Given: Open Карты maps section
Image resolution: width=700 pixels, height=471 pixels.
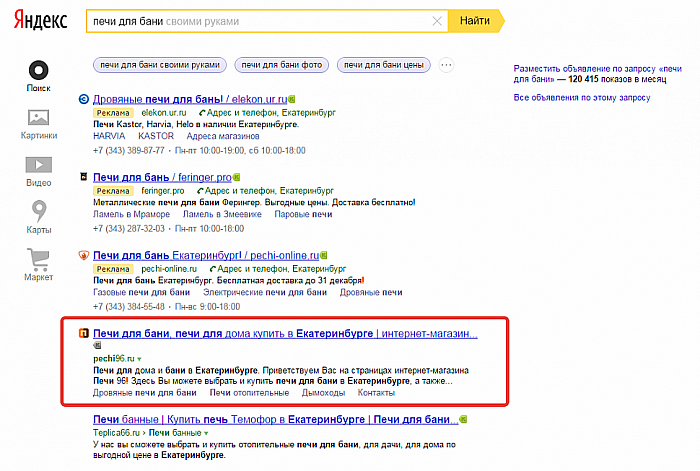Looking at the screenshot, I should (x=39, y=217).
